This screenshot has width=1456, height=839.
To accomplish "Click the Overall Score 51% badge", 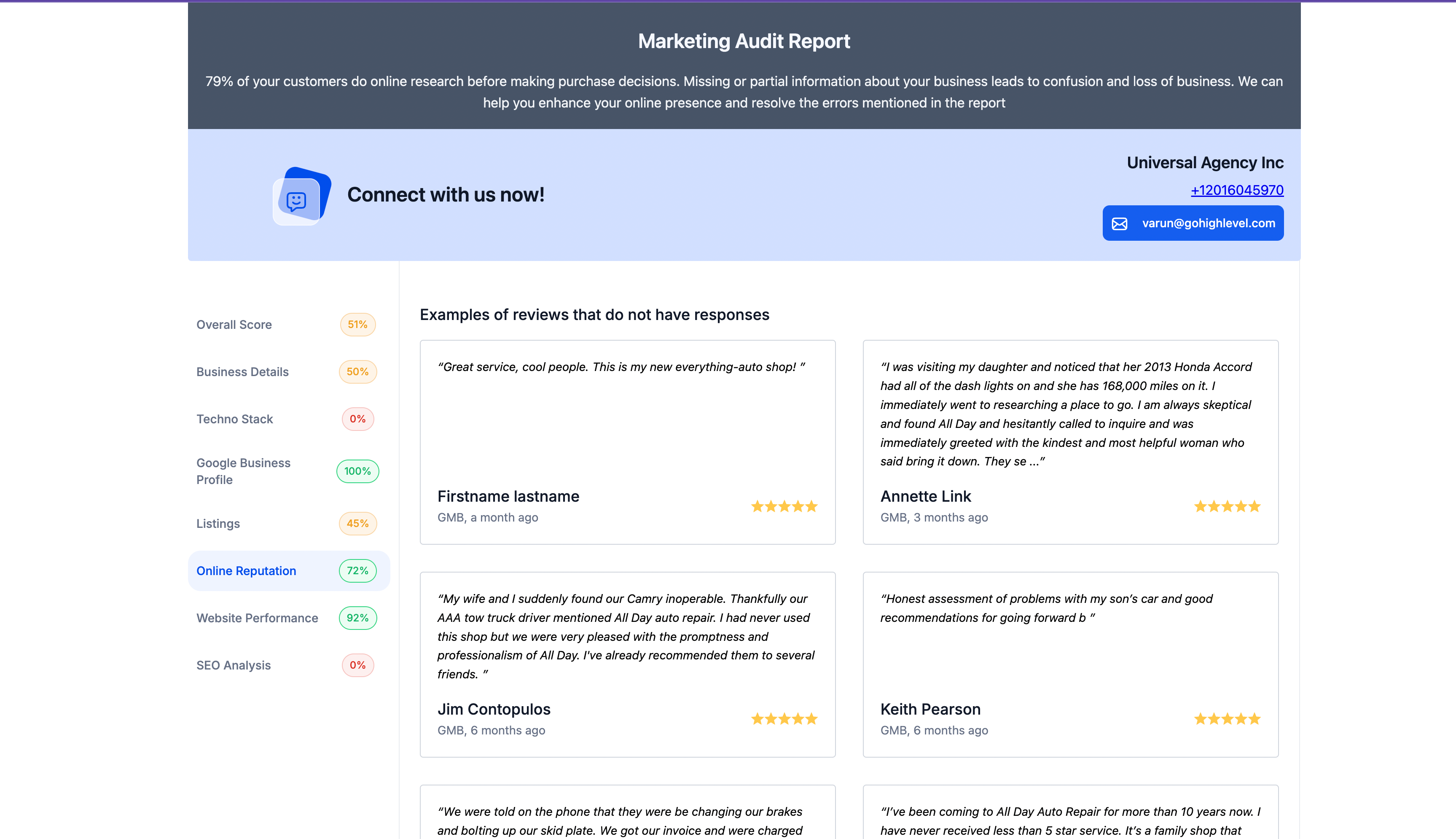I will click(357, 324).
